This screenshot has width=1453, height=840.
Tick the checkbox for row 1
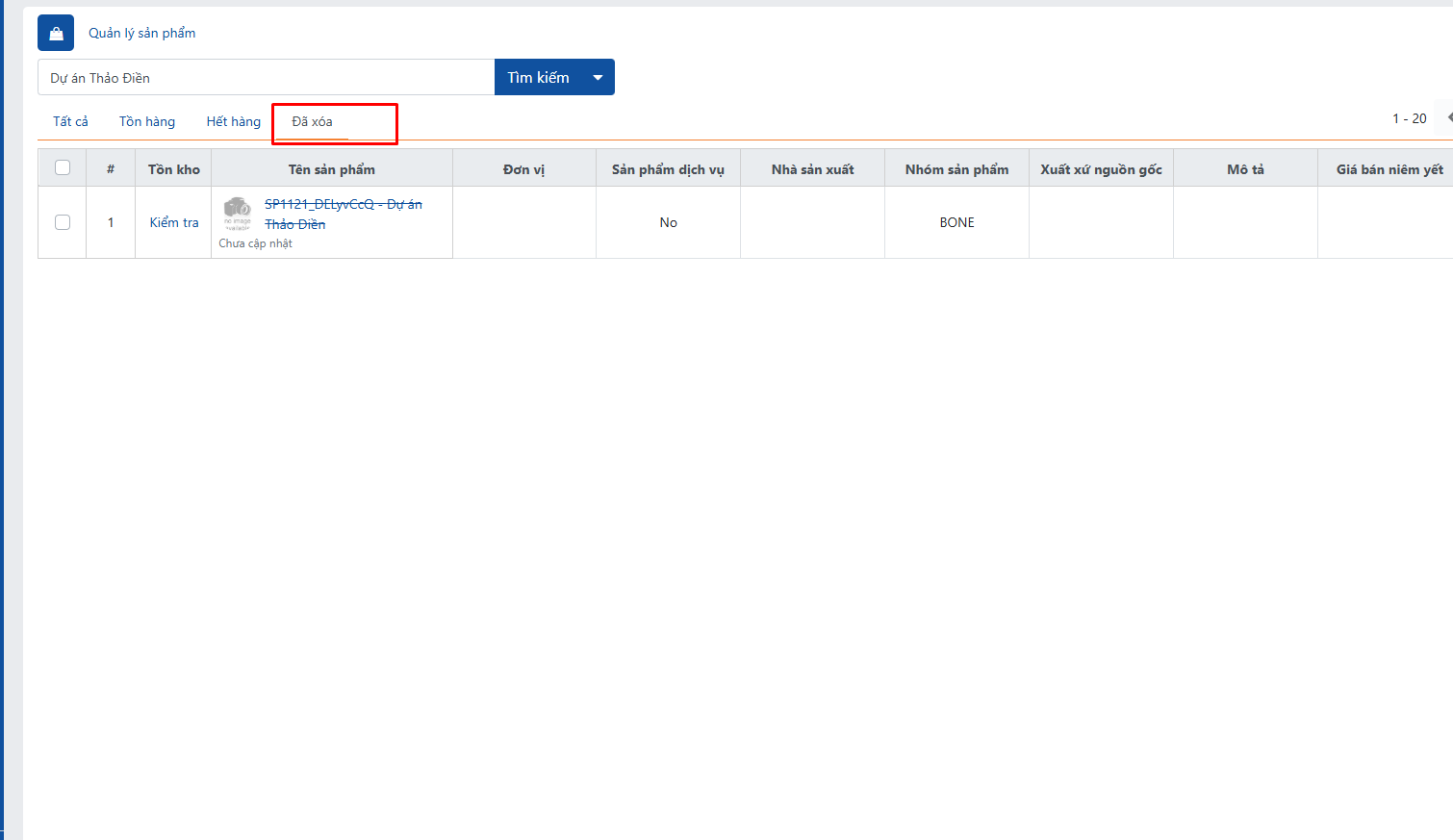click(x=63, y=222)
